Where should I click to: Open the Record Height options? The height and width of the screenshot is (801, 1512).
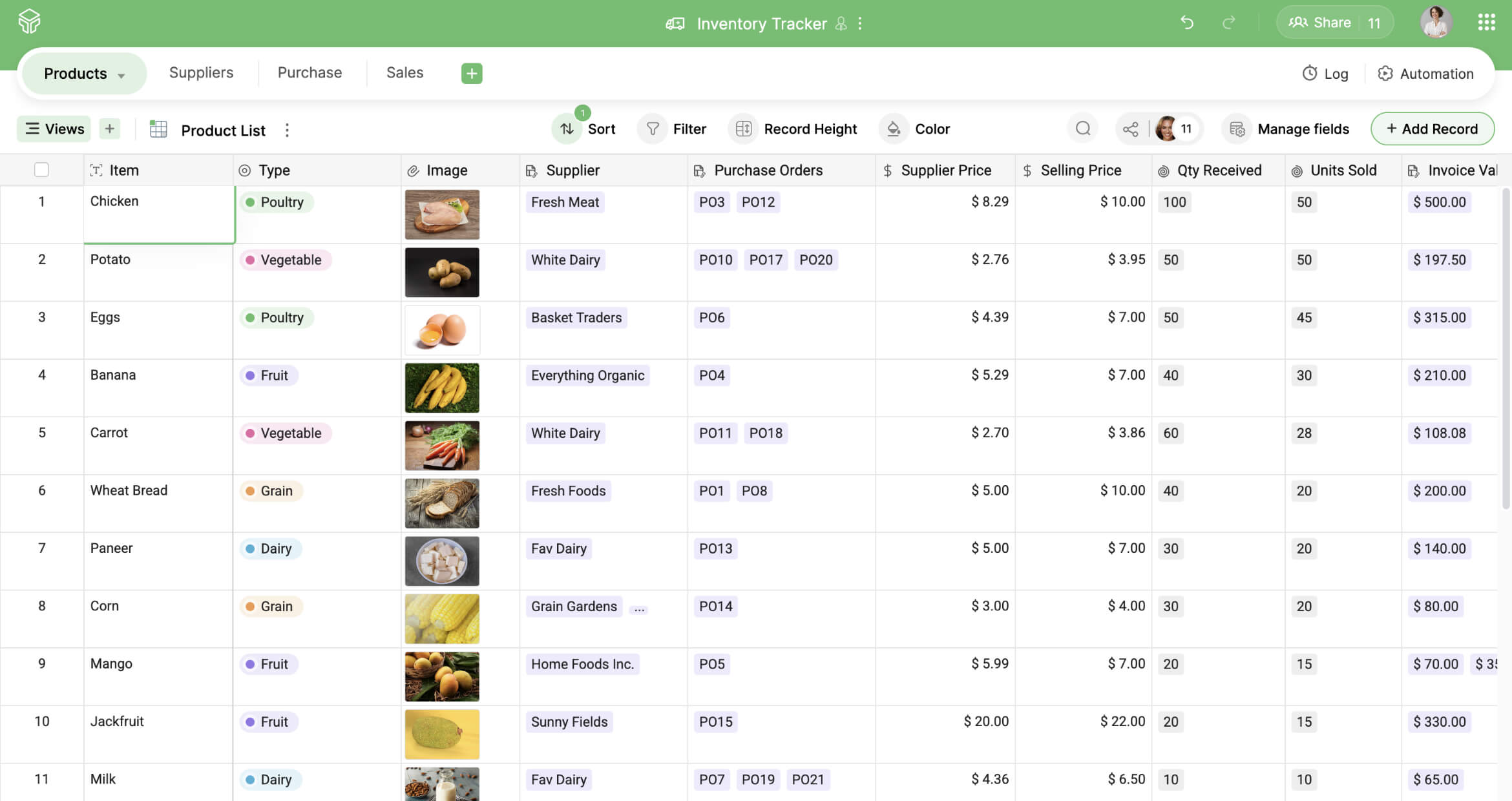point(793,129)
